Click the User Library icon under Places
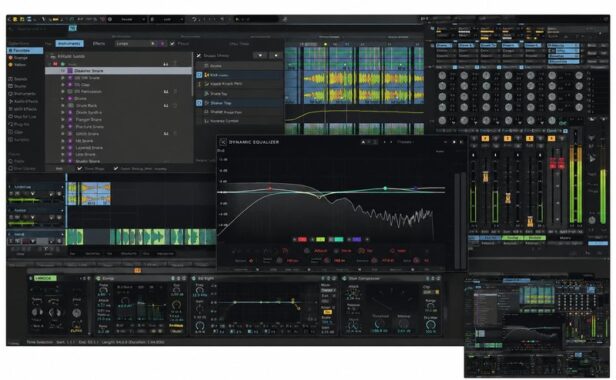Viewport: 616px width, 380px height. [x=11, y=169]
